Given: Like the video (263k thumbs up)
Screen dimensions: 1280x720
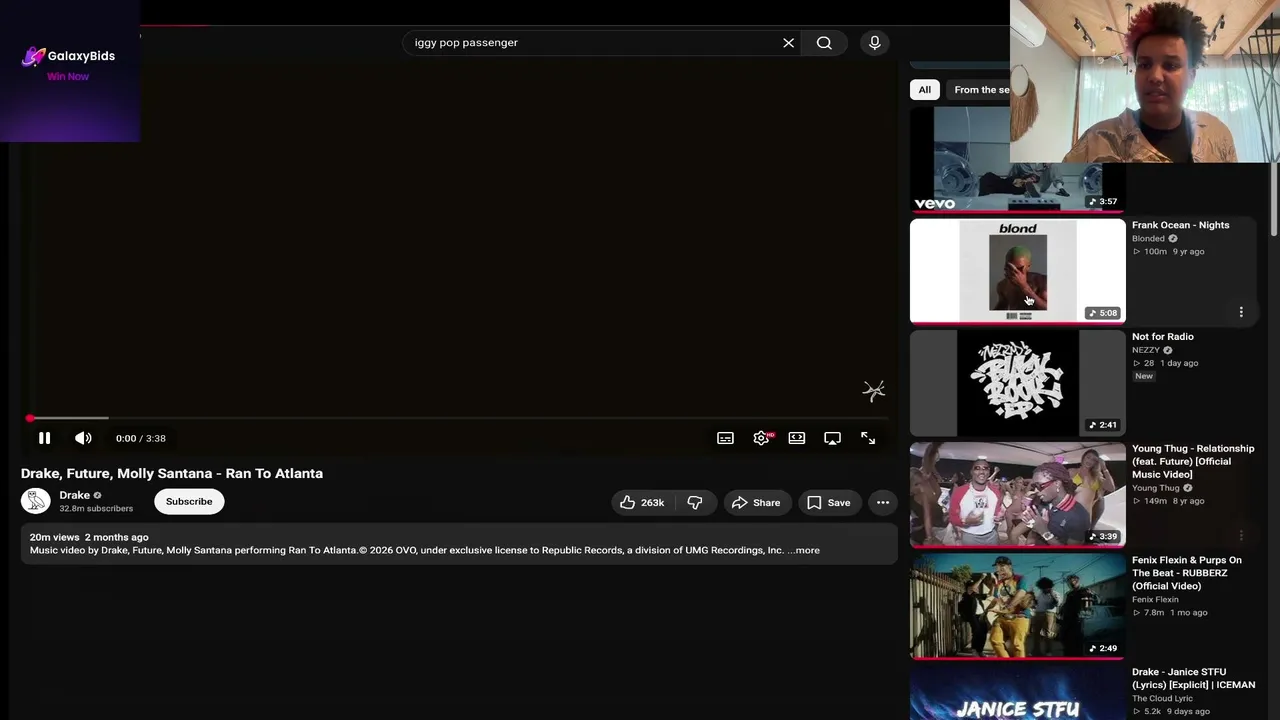Looking at the screenshot, I should tap(642, 502).
